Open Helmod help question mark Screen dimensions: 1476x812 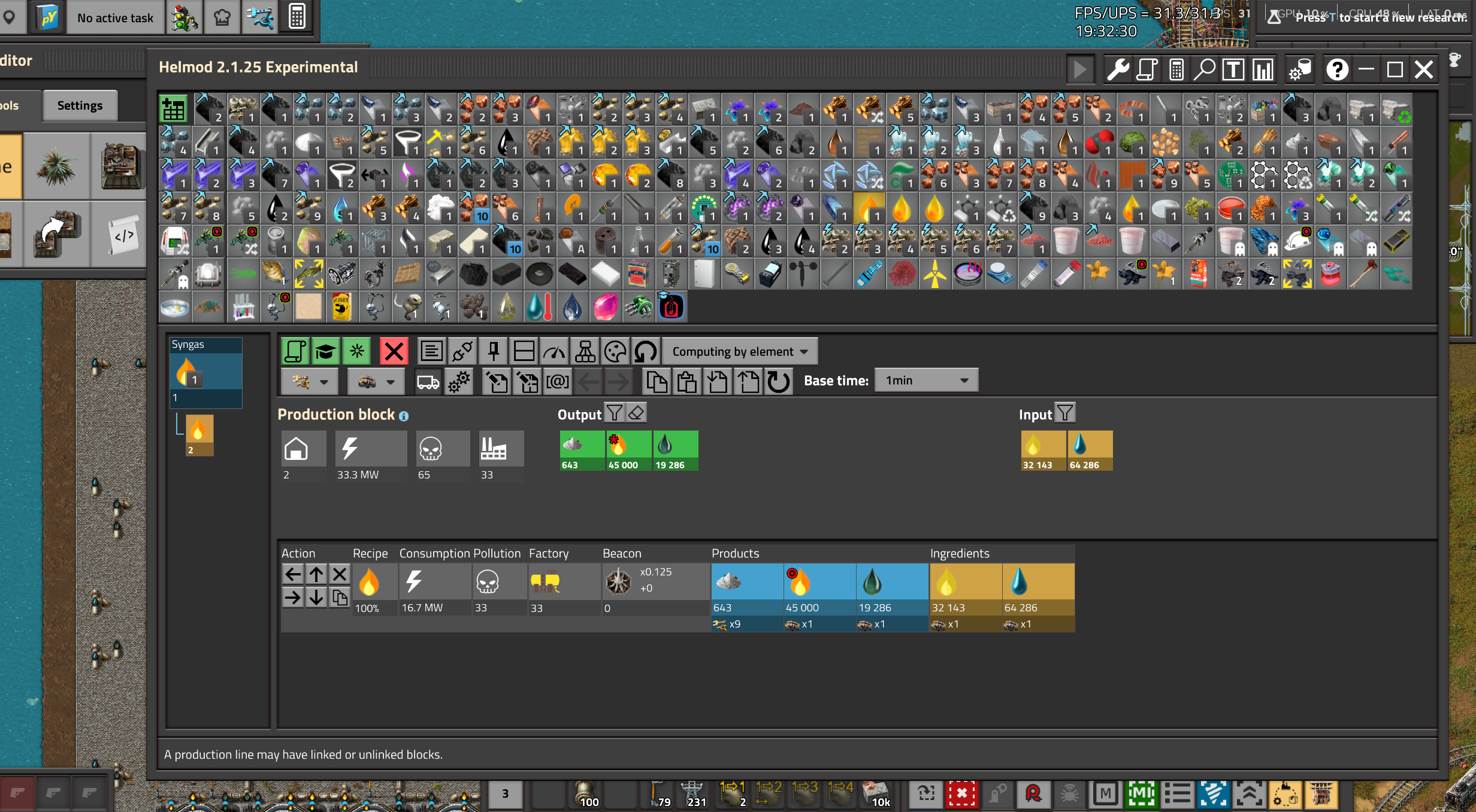1337,69
